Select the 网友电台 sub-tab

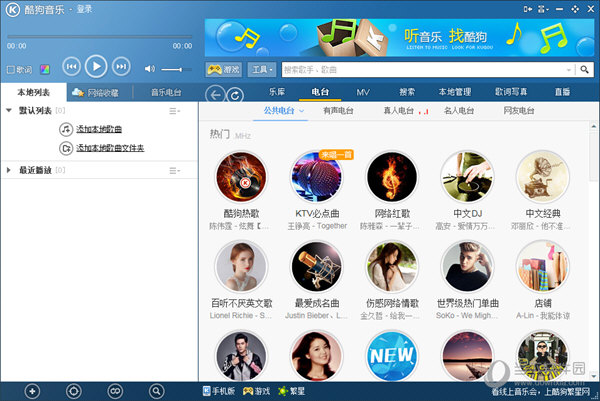518,111
